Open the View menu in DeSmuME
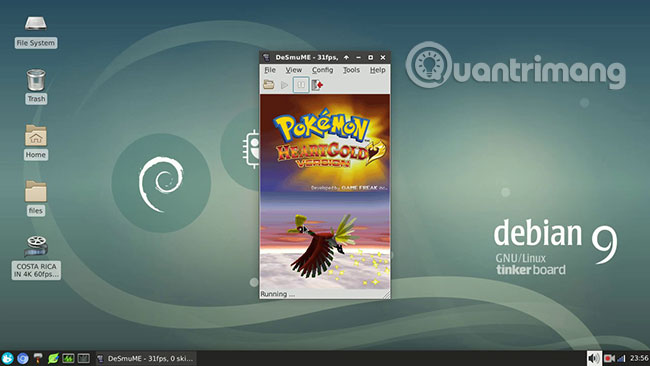The height and width of the screenshot is (366, 650). (x=293, y=70)
